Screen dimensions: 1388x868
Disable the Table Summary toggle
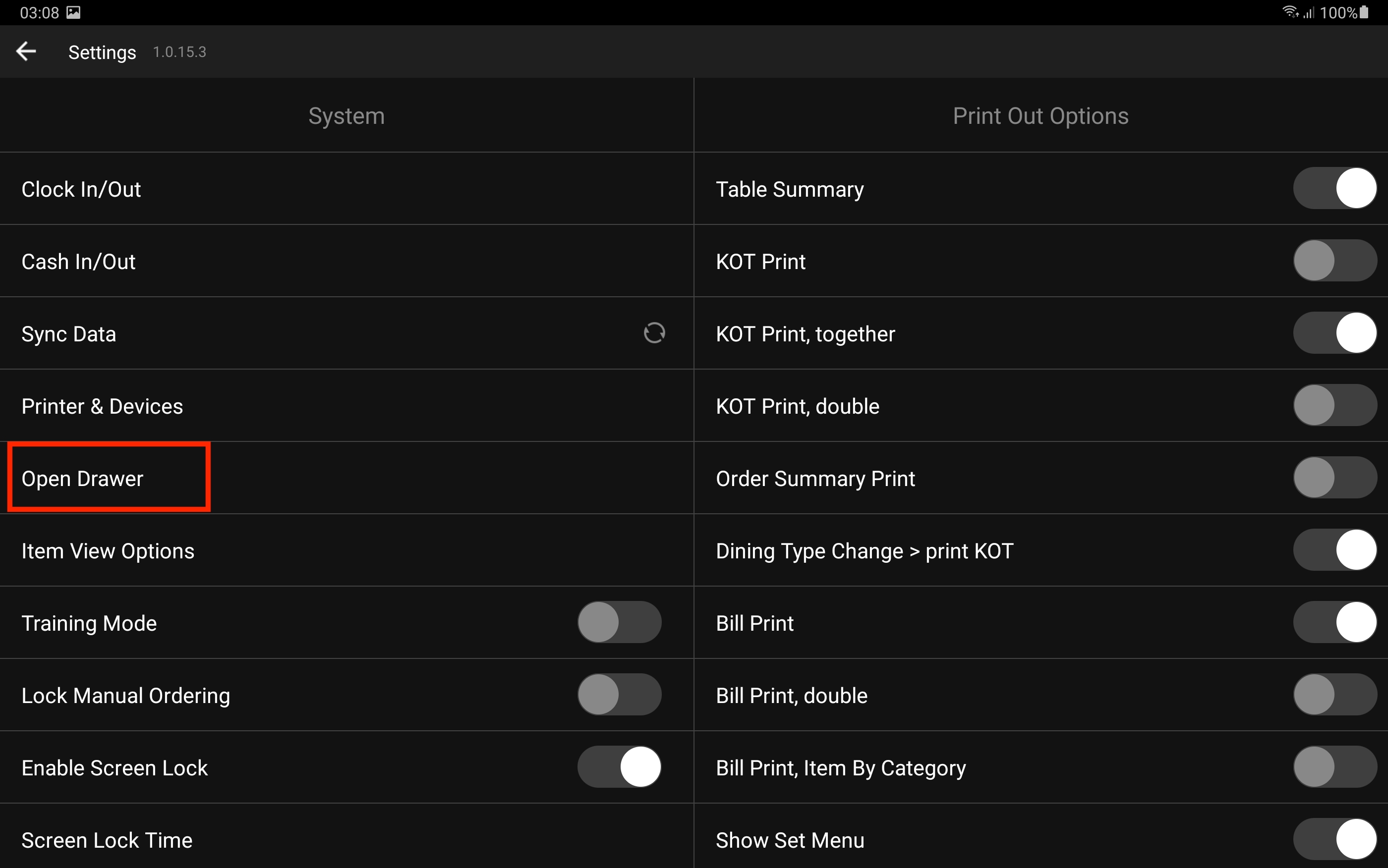pyautogui.click(x=1334, y=188)
